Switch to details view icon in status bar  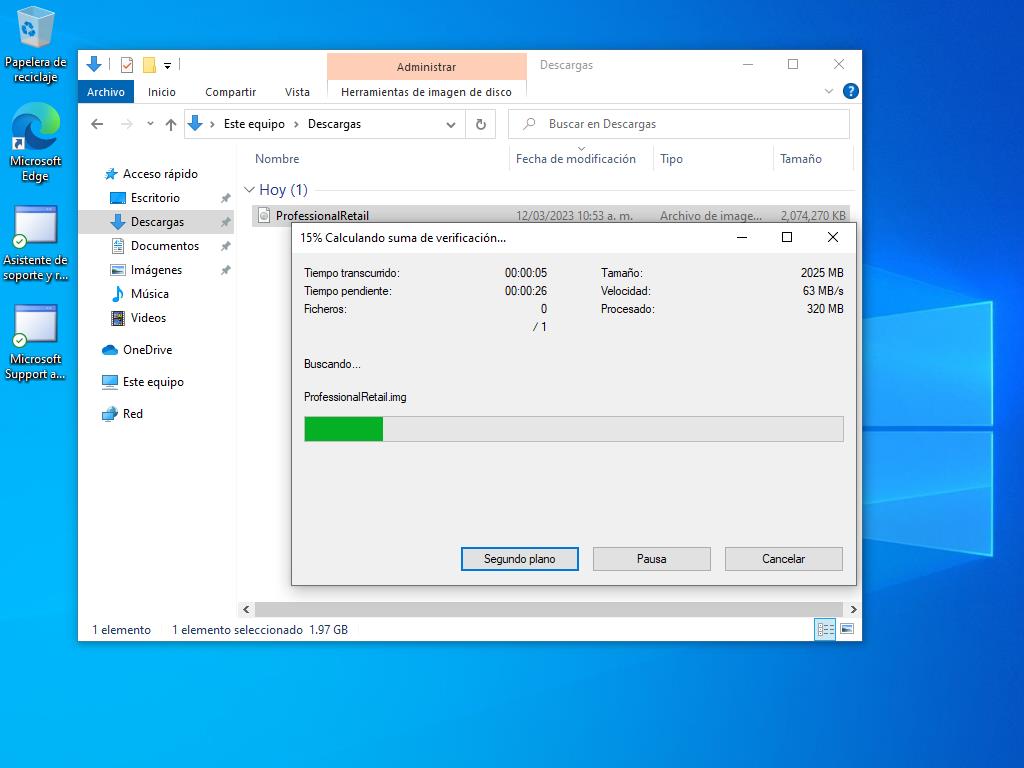pyautogui.click(x=825, y=629)
